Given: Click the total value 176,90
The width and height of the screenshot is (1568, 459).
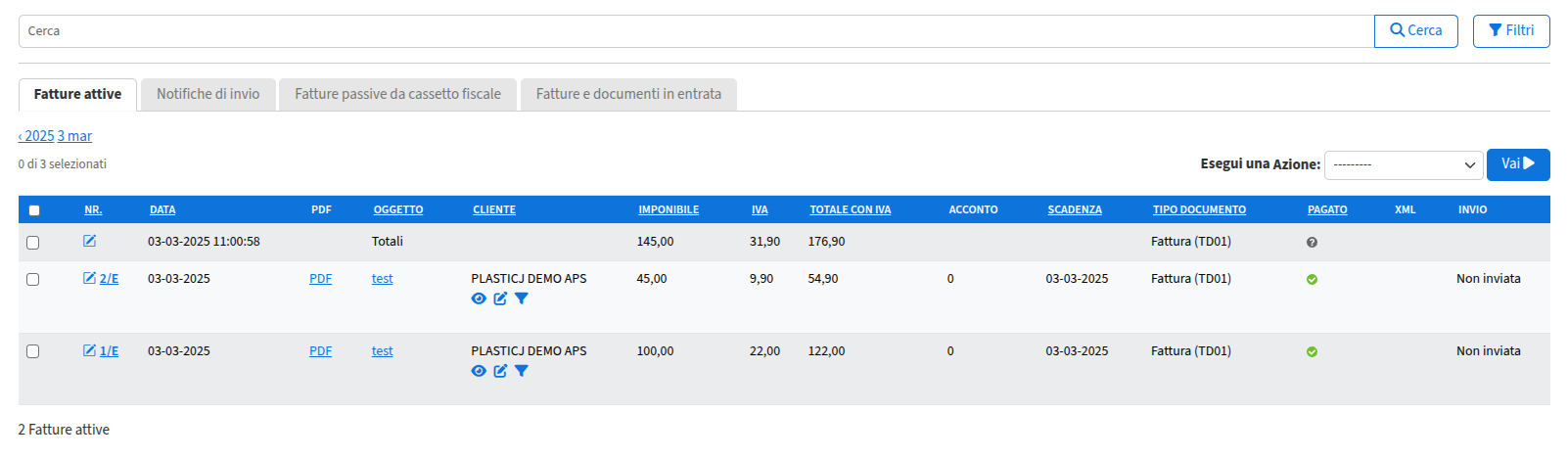Looking at the screenshot, I should click(826, 241).
